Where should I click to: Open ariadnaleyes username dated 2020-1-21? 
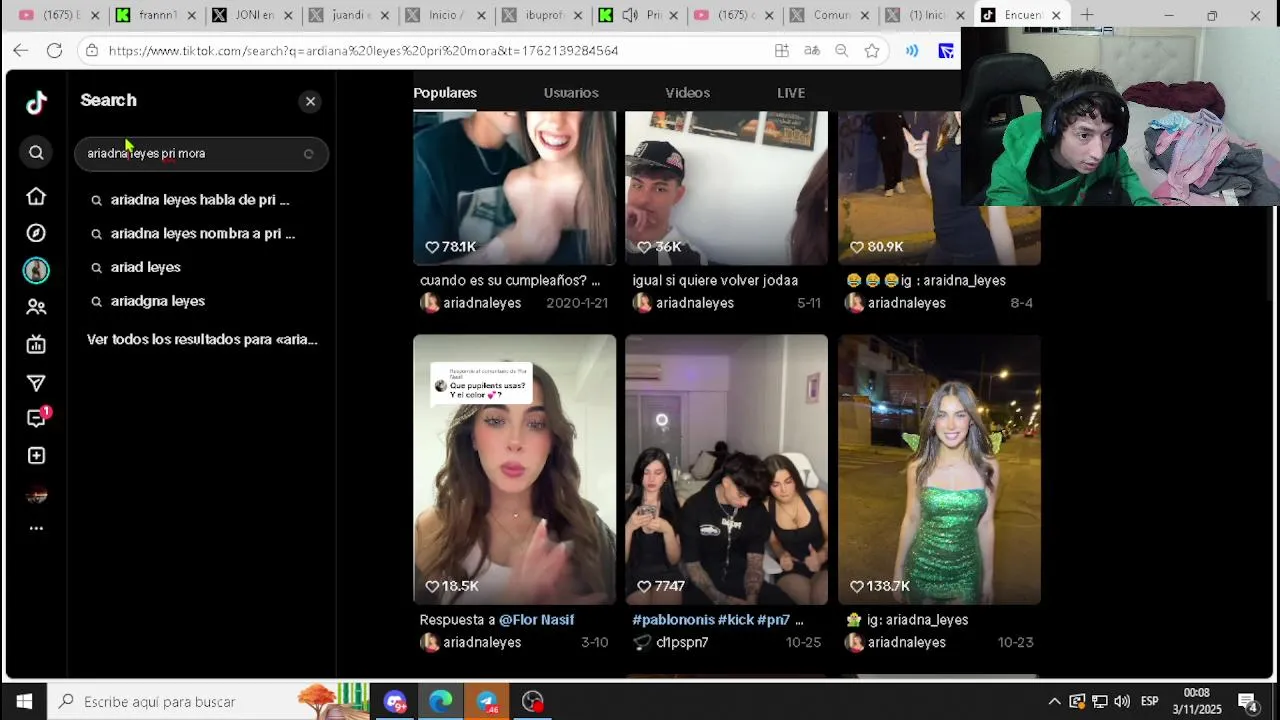(482, 303)
